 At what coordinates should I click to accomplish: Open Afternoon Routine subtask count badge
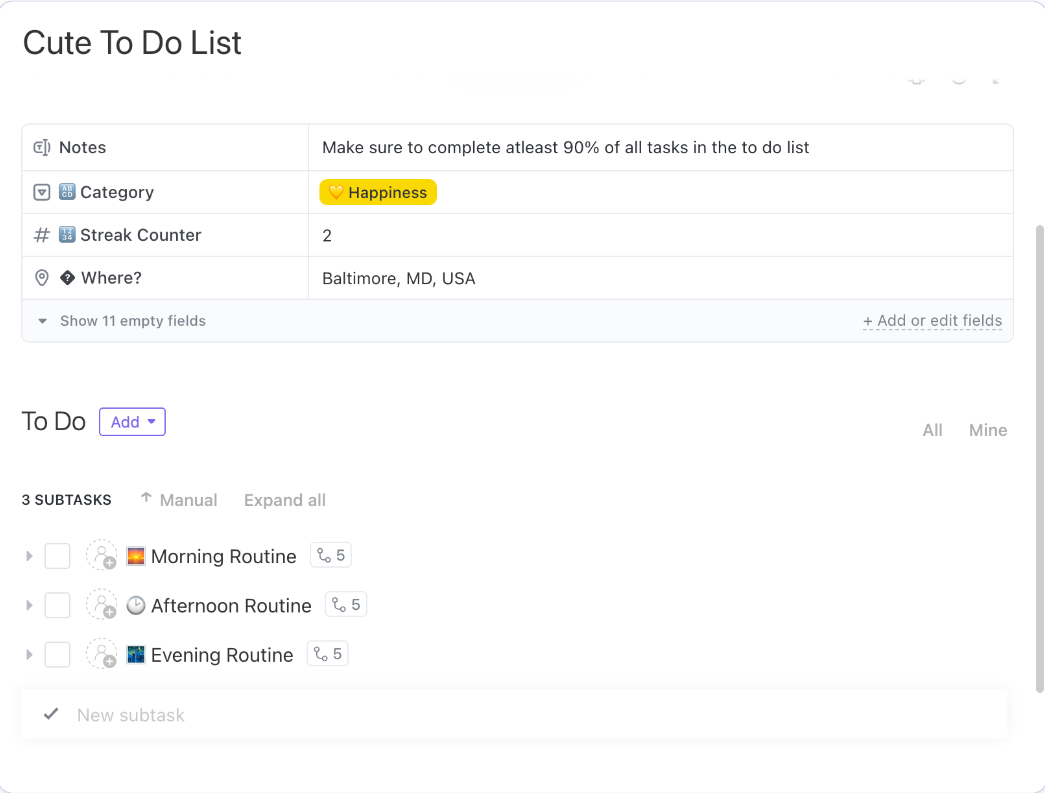click(x=346, y=604)
